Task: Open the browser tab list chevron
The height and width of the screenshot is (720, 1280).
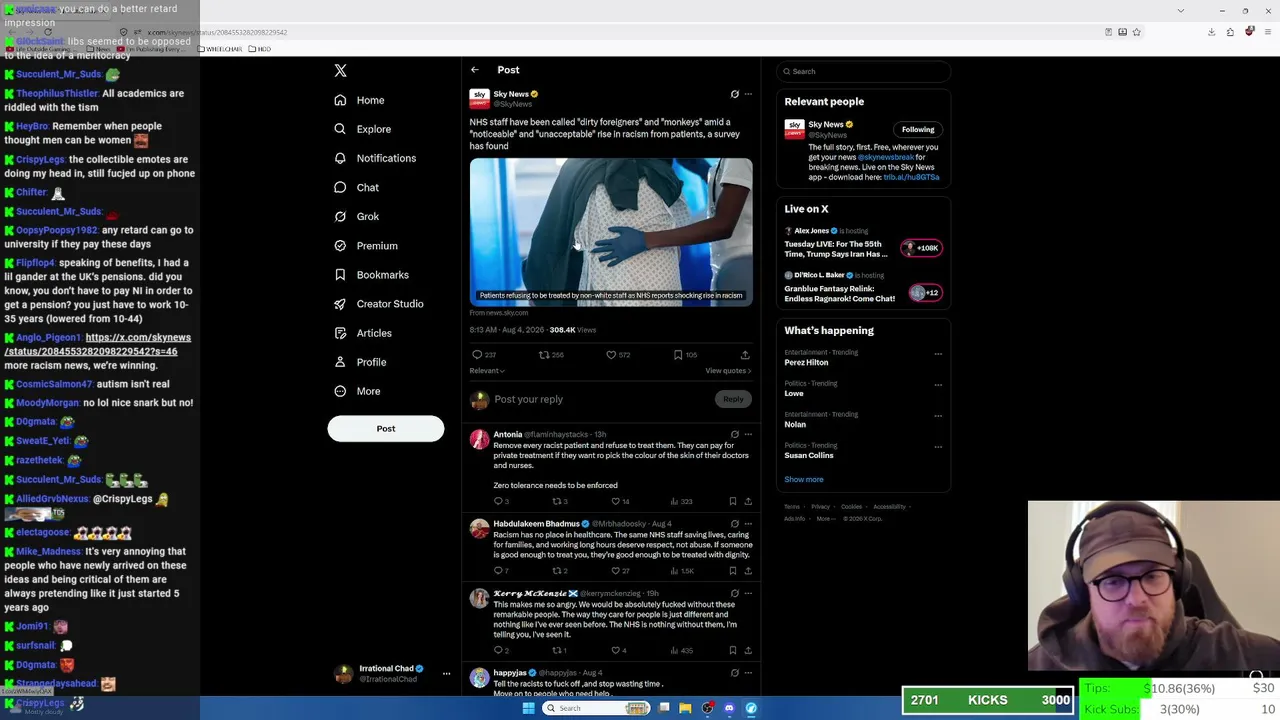Action: click(1181, 10)
